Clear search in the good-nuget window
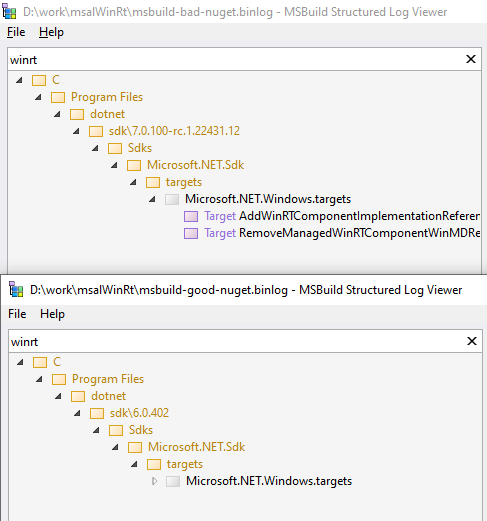 (x=472, y=341)
